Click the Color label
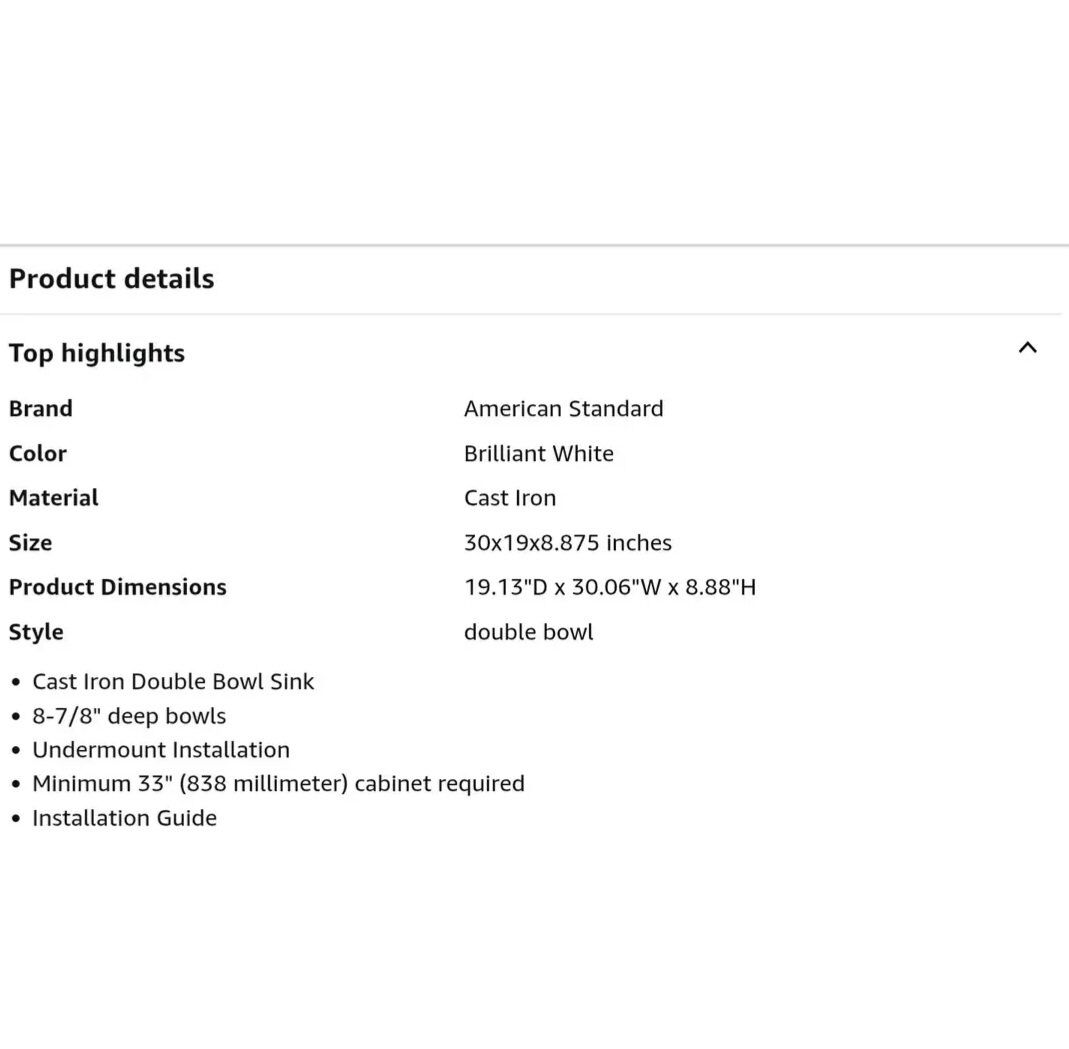The height and width of the screenshot is (1049, 1069). pos(38,453)
